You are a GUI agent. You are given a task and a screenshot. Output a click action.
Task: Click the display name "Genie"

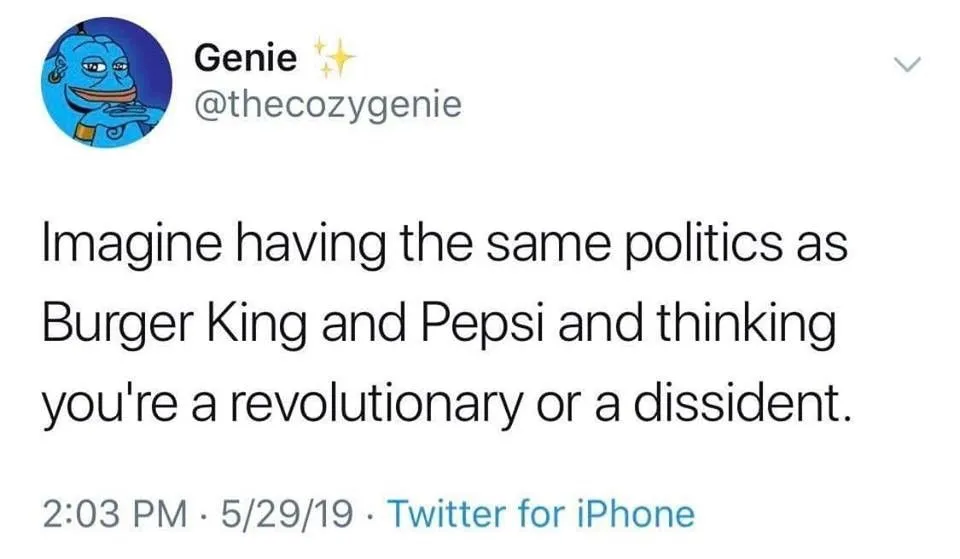245,58
